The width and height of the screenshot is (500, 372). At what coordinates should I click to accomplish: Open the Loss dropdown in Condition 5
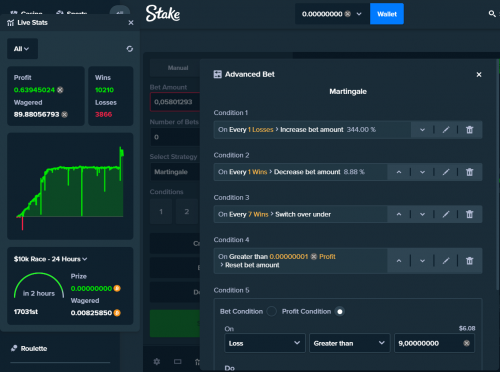(265, 343)
